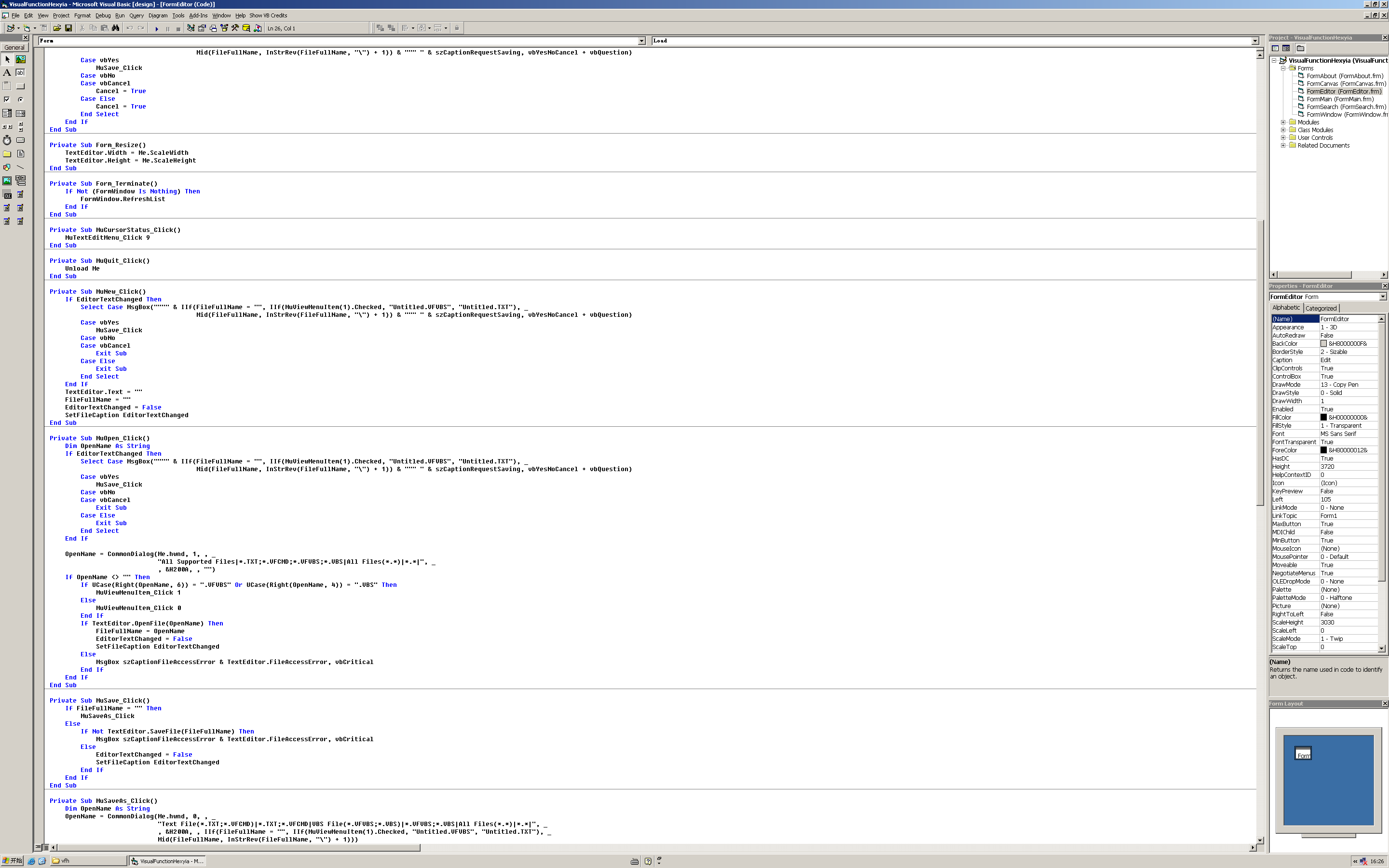
Task: Select the Timer control tool
Action: coord(7,140)
